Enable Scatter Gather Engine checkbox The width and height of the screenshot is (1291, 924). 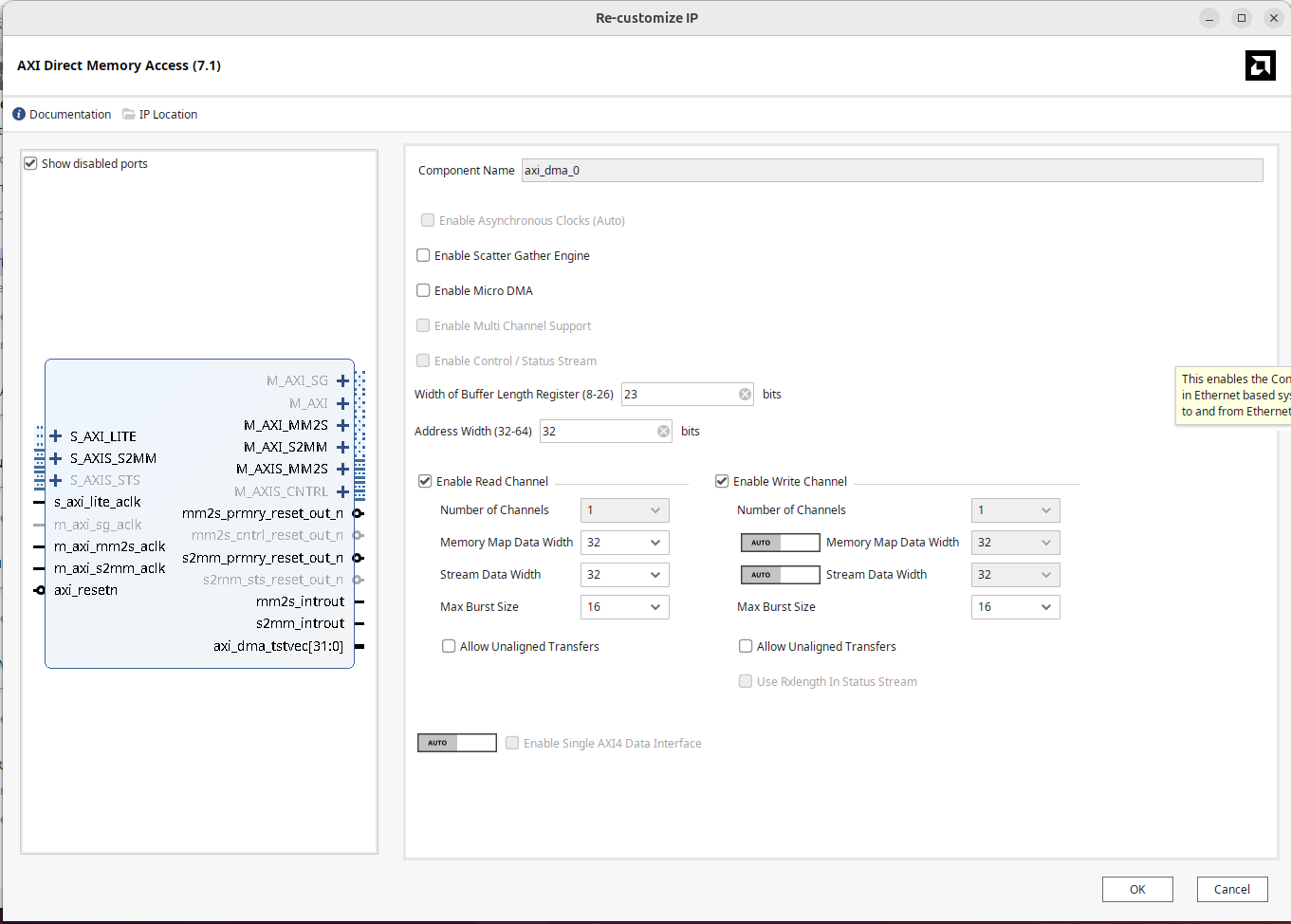tap(423, 255)
